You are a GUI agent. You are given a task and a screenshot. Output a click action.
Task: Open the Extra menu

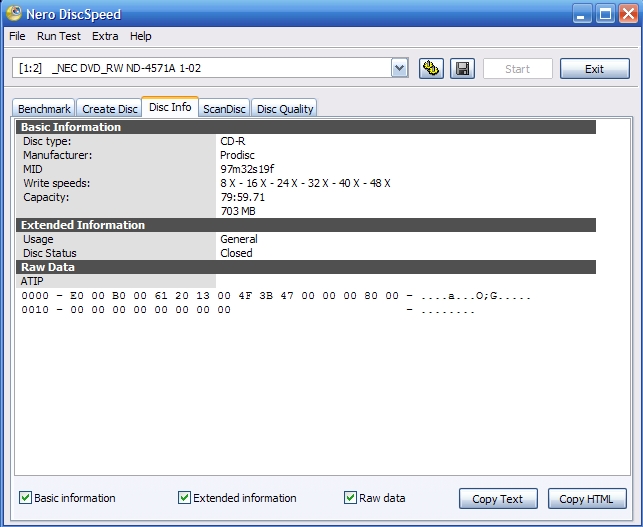(105, 36)
